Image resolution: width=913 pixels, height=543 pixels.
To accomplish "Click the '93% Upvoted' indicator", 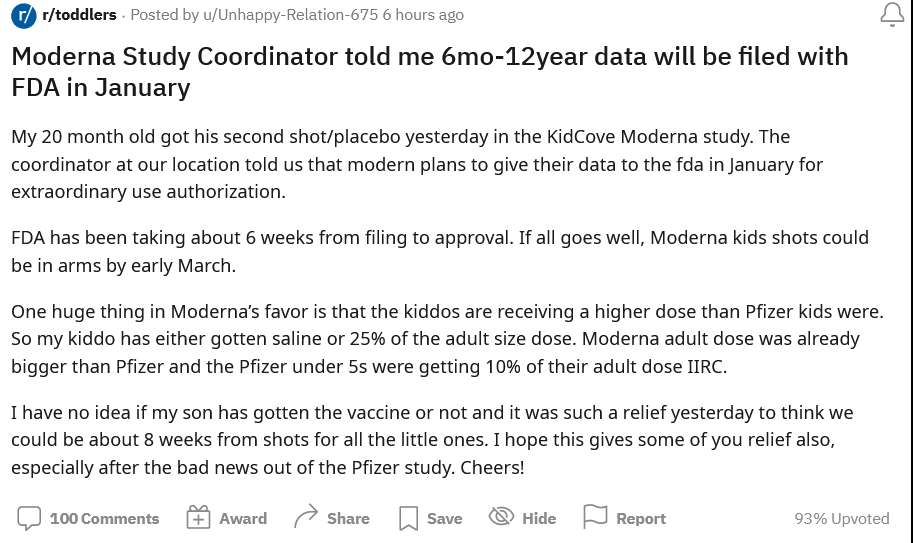I will (842, 519).
